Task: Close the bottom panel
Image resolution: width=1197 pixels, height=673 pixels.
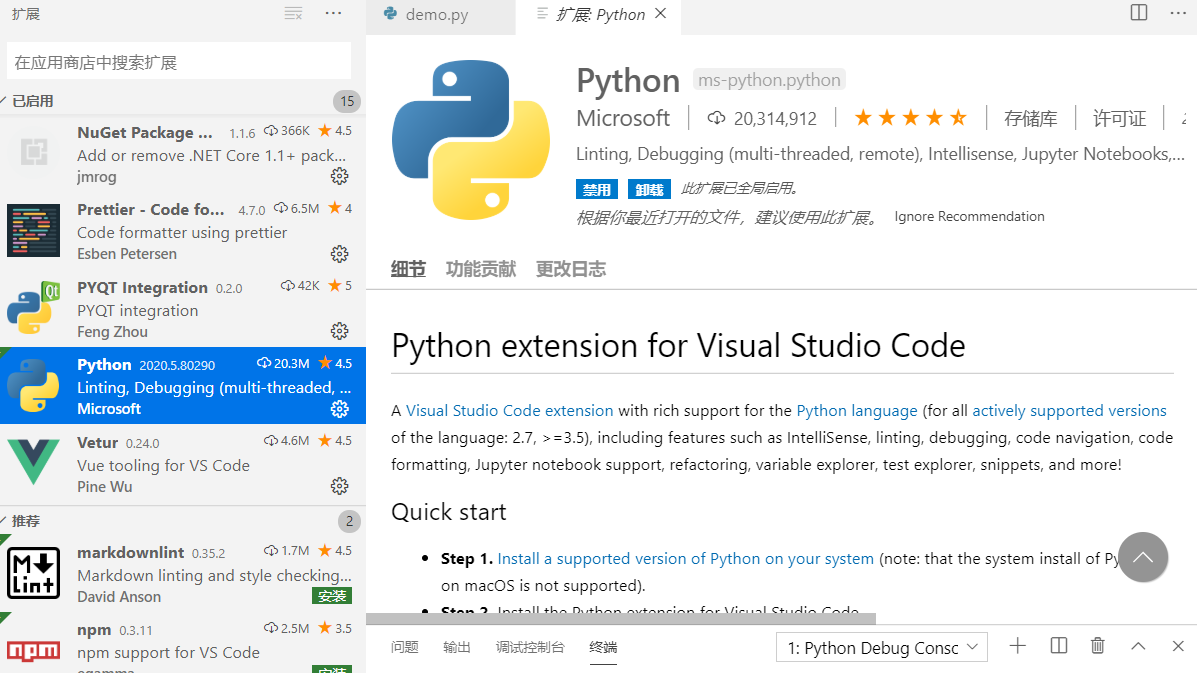Action: [x=1178, y=646]
